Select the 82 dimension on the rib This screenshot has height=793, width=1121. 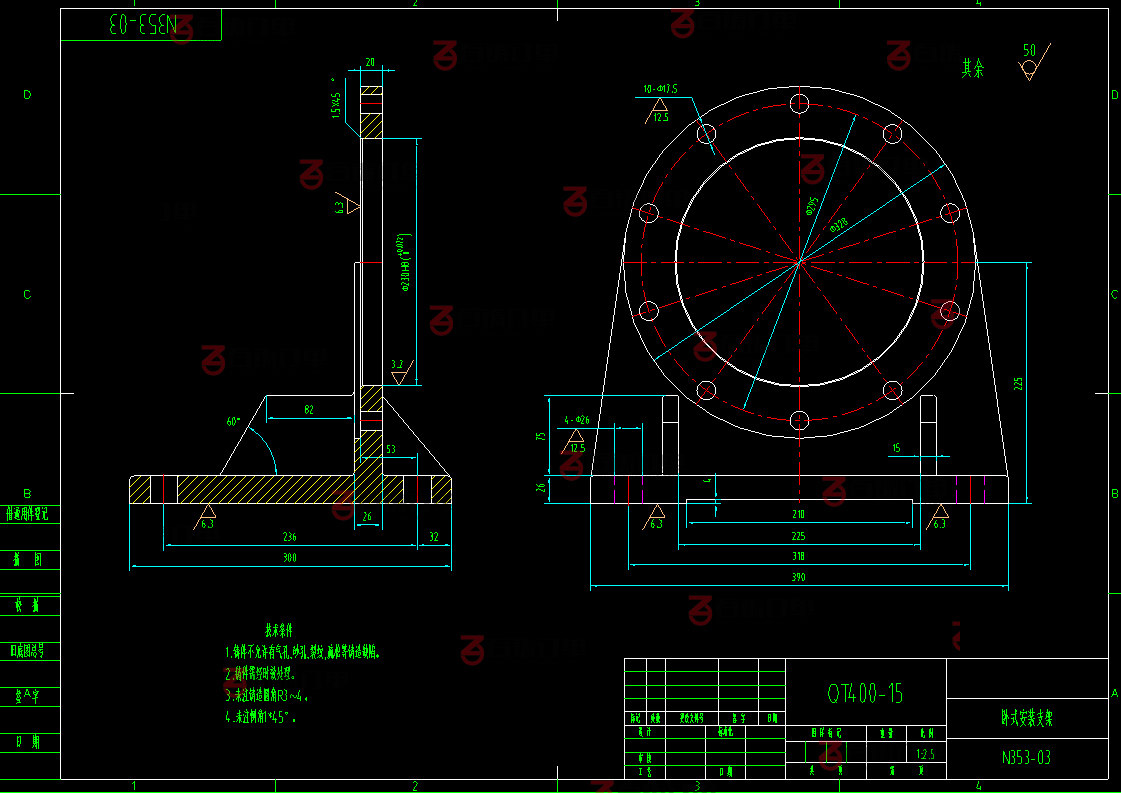[x=308, y=410]
